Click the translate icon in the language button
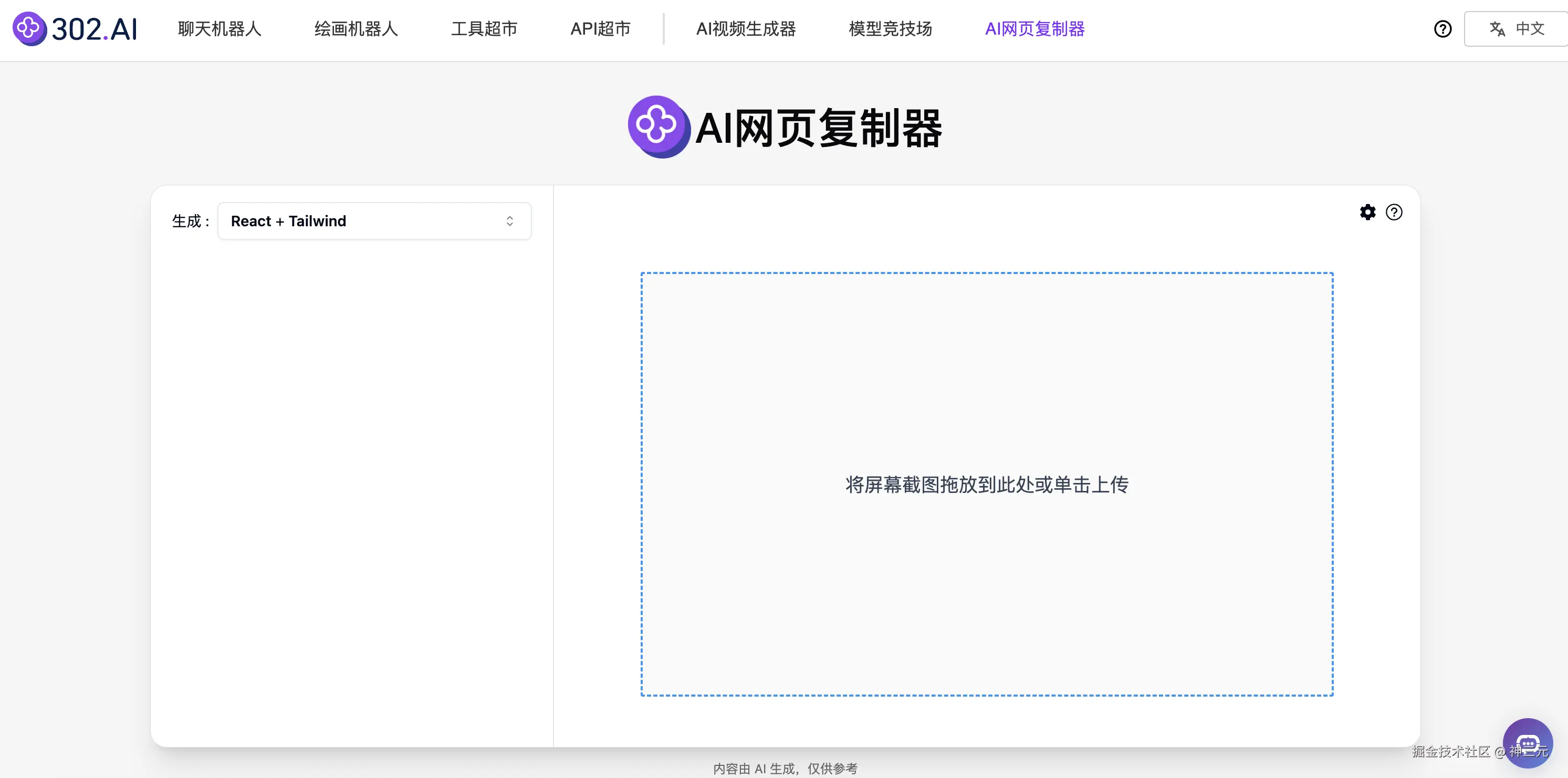 [1497, 28]
